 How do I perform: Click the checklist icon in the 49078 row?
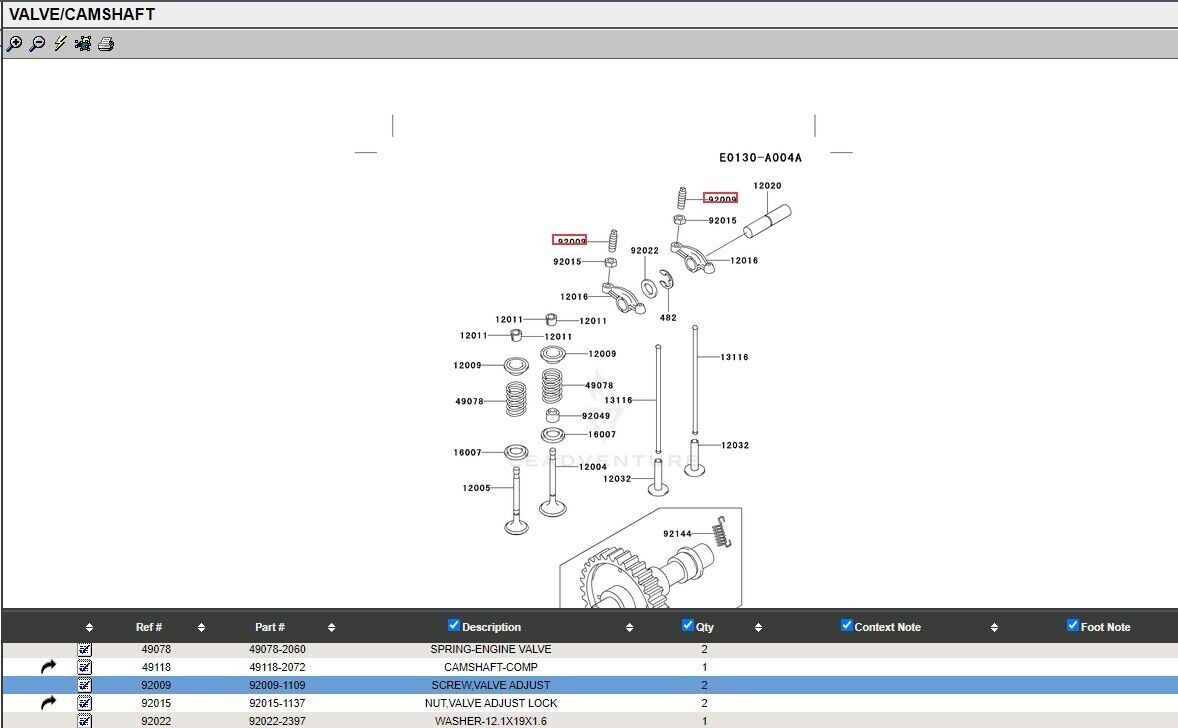pyautogui.click(x=85, y=649)
